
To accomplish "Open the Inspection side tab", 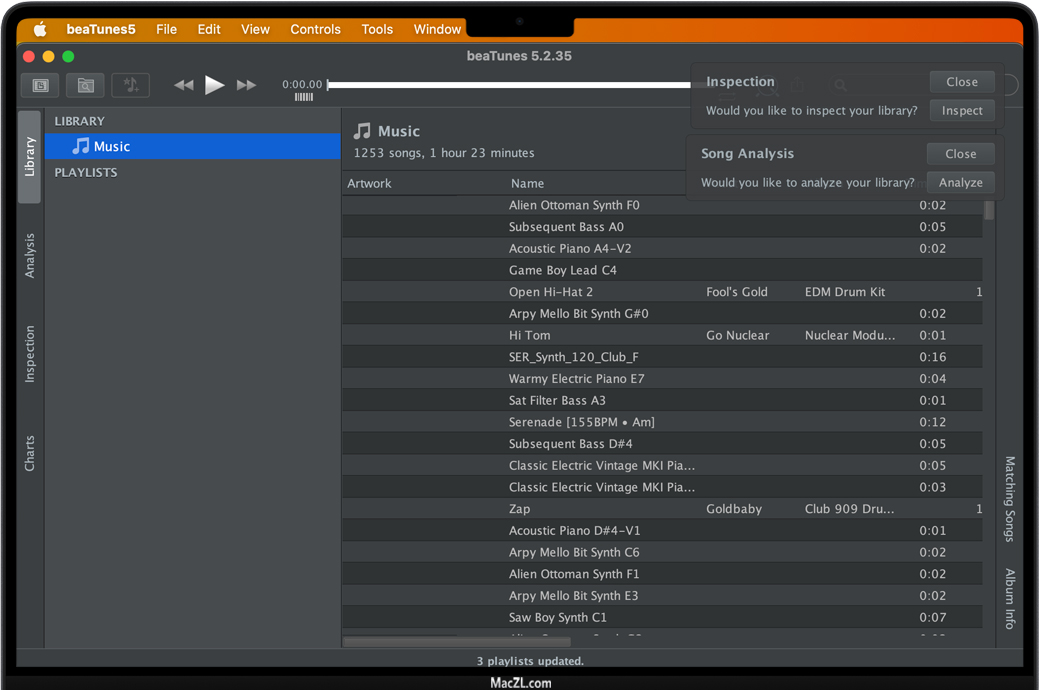I will coord(30,354).
